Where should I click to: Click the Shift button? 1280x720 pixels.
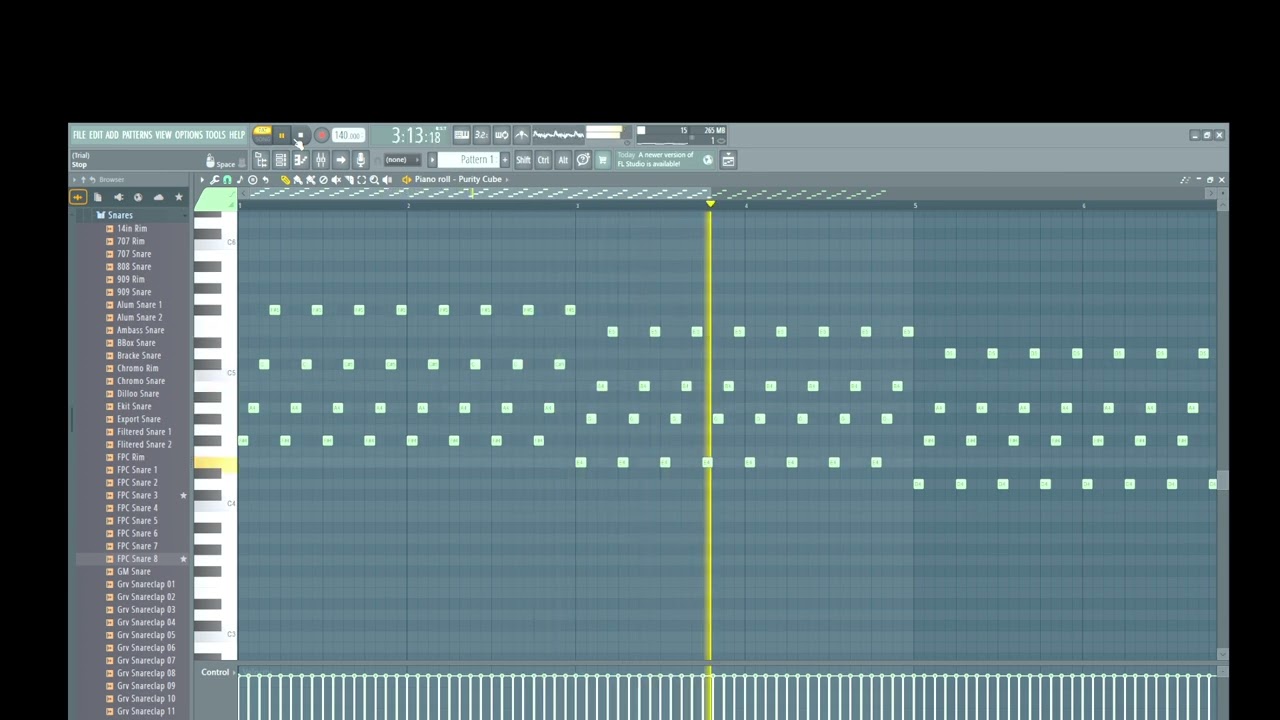coord(523,160)
